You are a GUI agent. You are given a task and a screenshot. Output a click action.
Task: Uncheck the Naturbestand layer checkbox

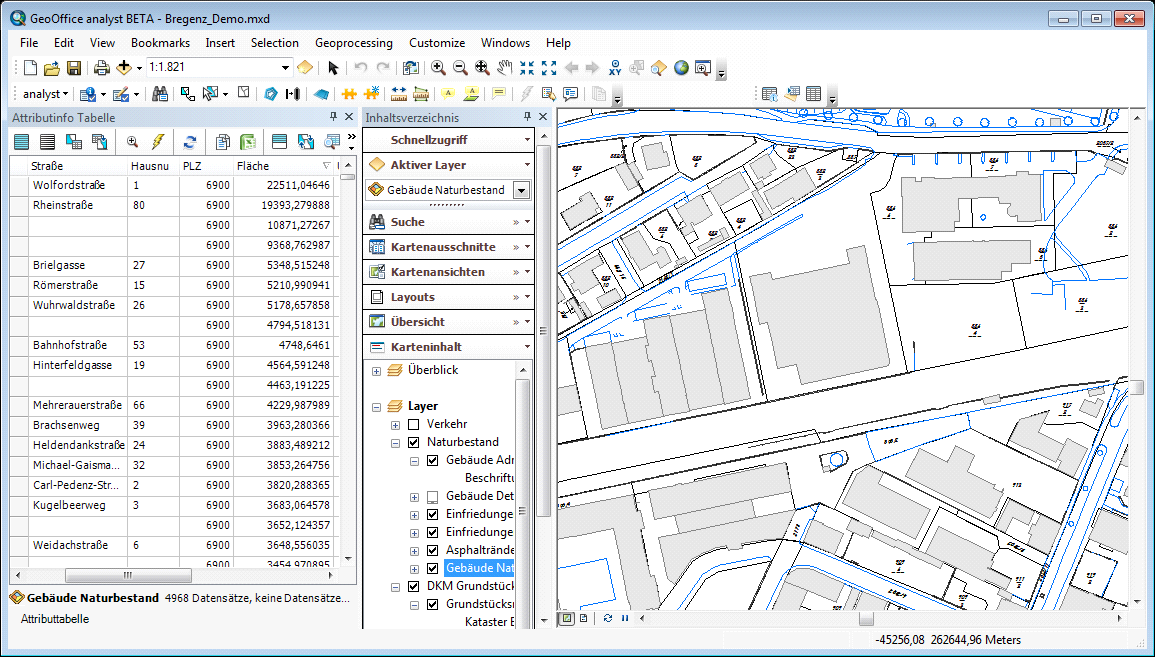tap(414, 442)
